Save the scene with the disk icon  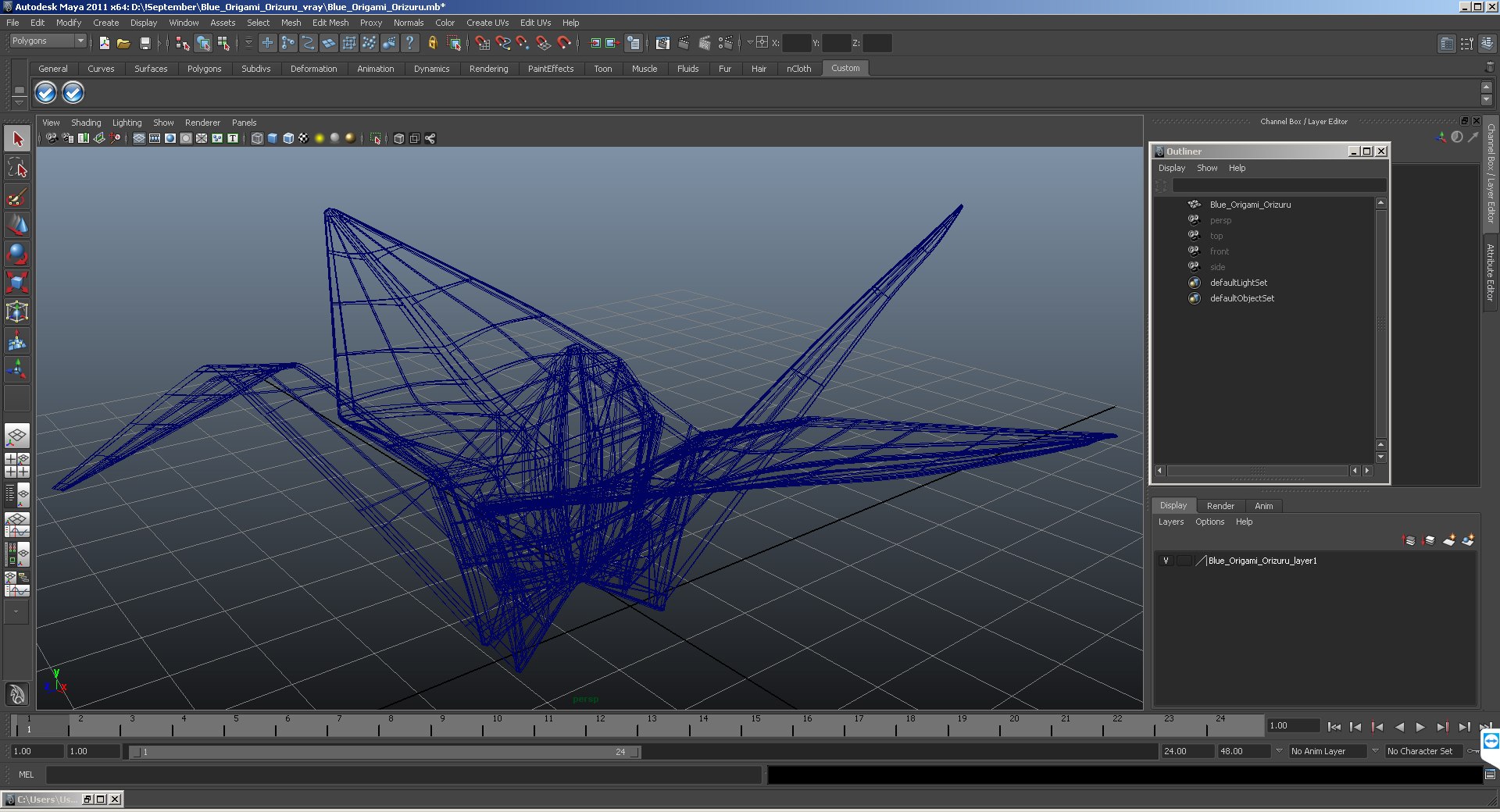pyautogui.click(x=145, y=44)
